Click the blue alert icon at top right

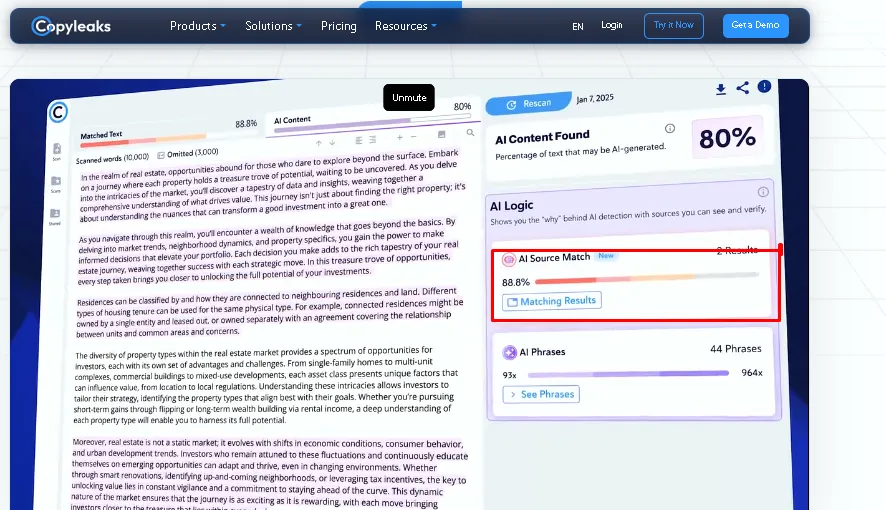tap(764, 86)
